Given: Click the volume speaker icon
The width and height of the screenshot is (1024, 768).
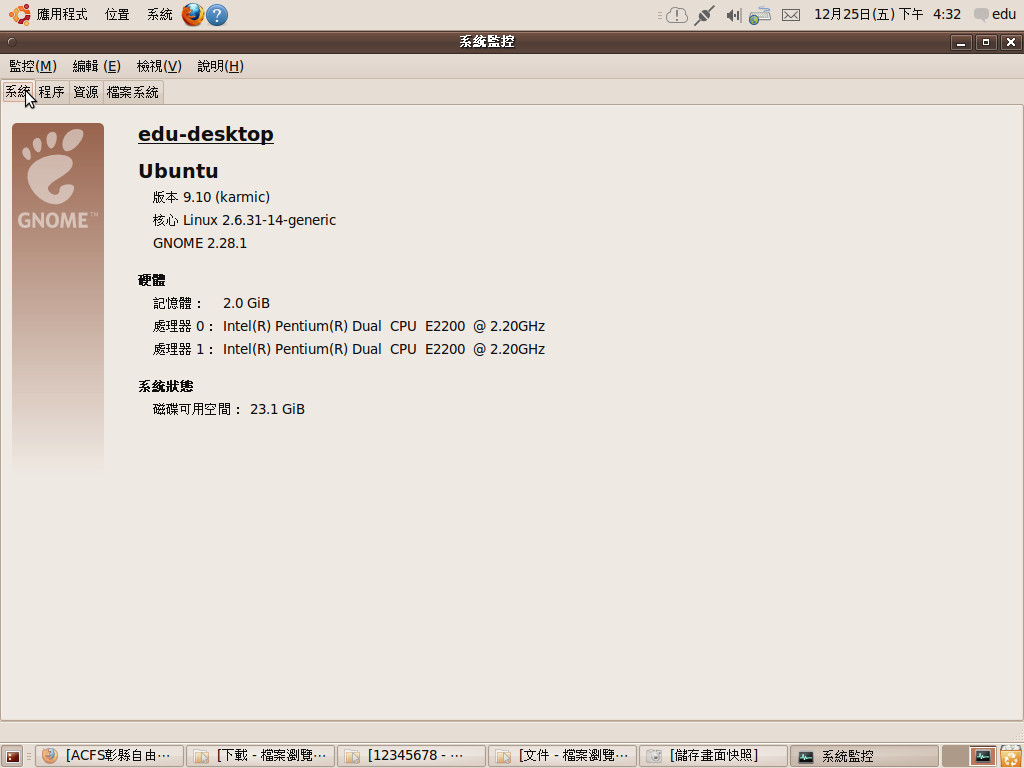Looking at the screenshot, I should coord(733,15).
